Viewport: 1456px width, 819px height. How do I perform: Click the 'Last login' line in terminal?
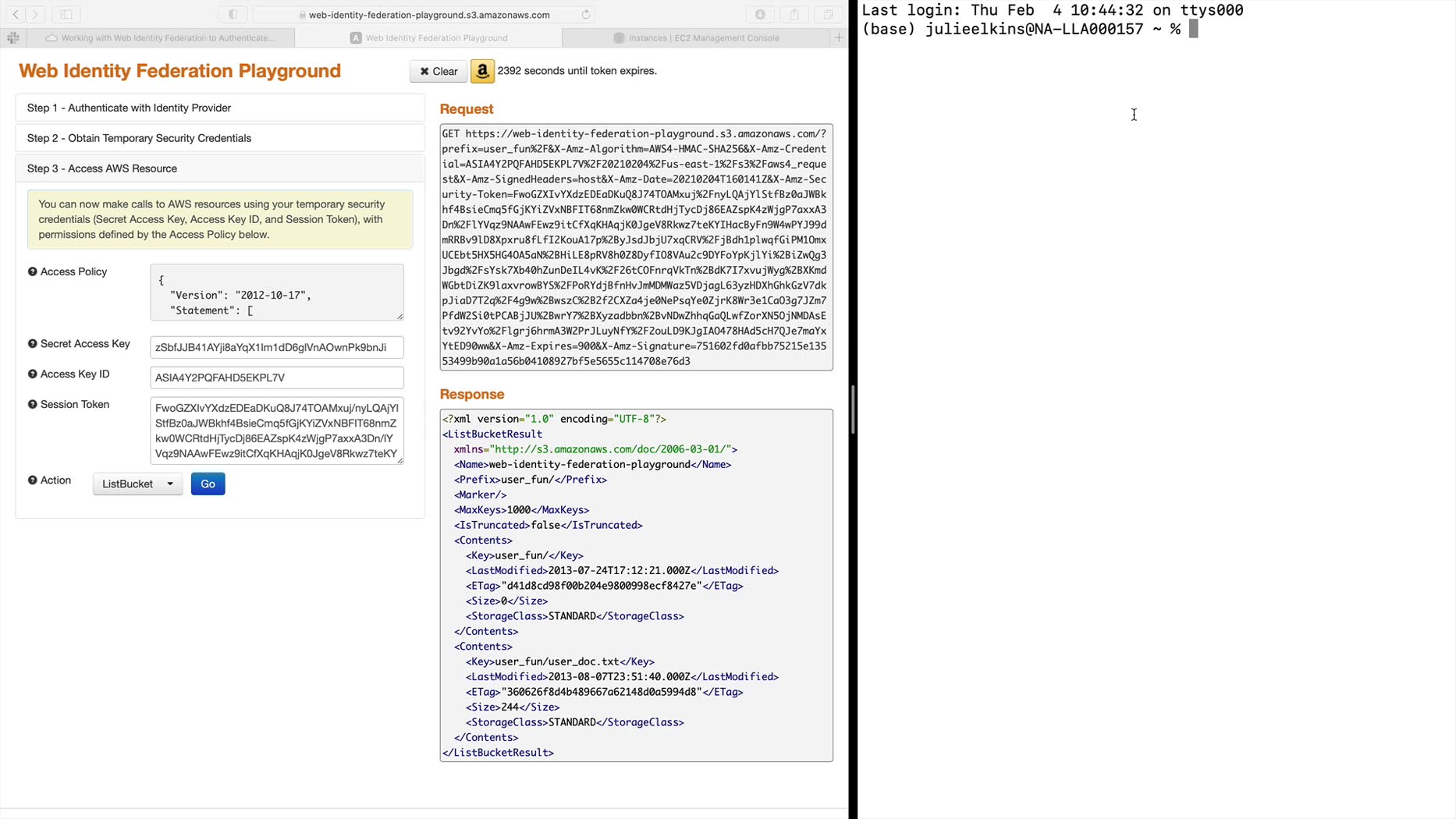coord(1053,10)
